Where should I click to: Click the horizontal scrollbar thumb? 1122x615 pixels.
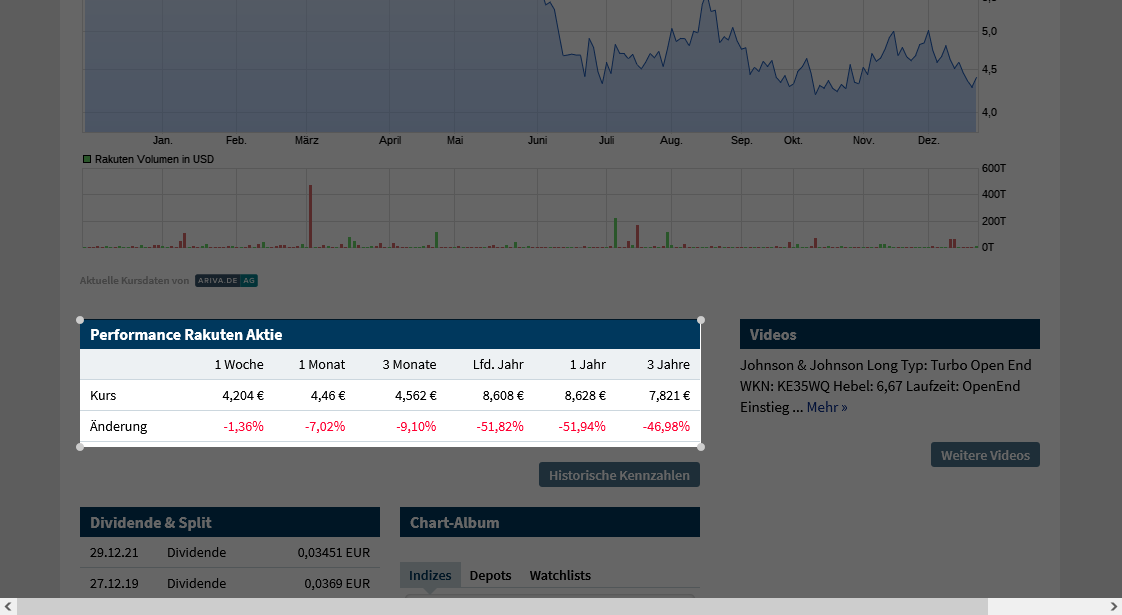click(502, 606)
